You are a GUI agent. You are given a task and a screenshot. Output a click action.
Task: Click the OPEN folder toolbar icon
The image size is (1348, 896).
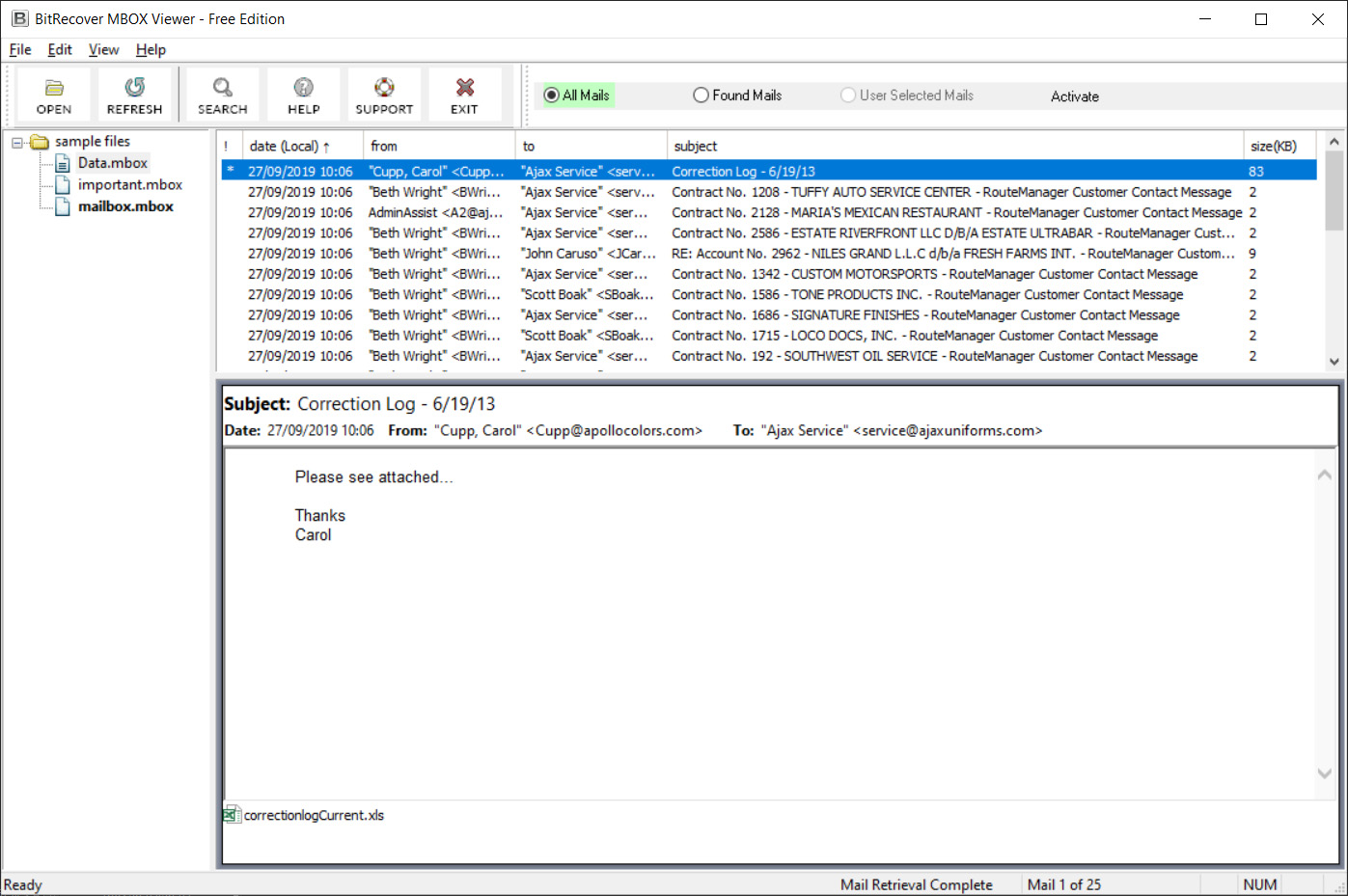point(54,88)
